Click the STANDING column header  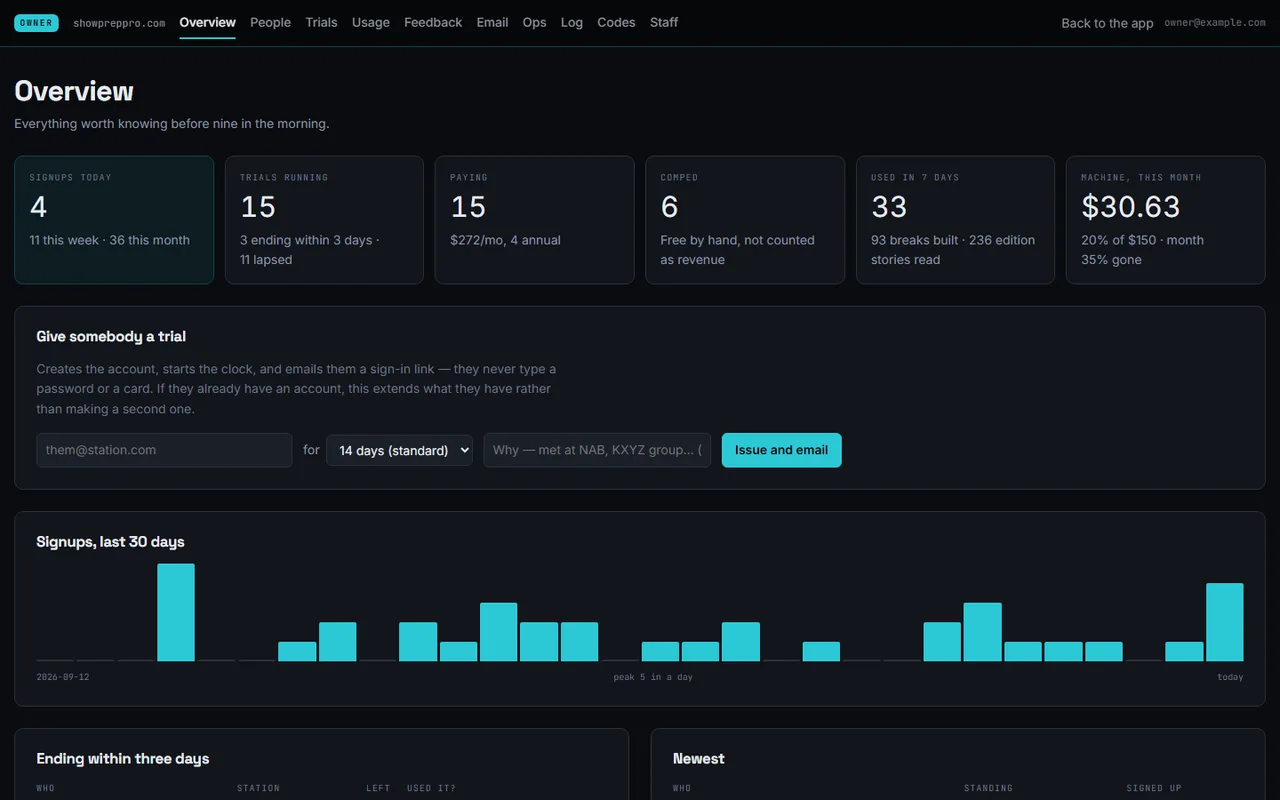[988, 788]
